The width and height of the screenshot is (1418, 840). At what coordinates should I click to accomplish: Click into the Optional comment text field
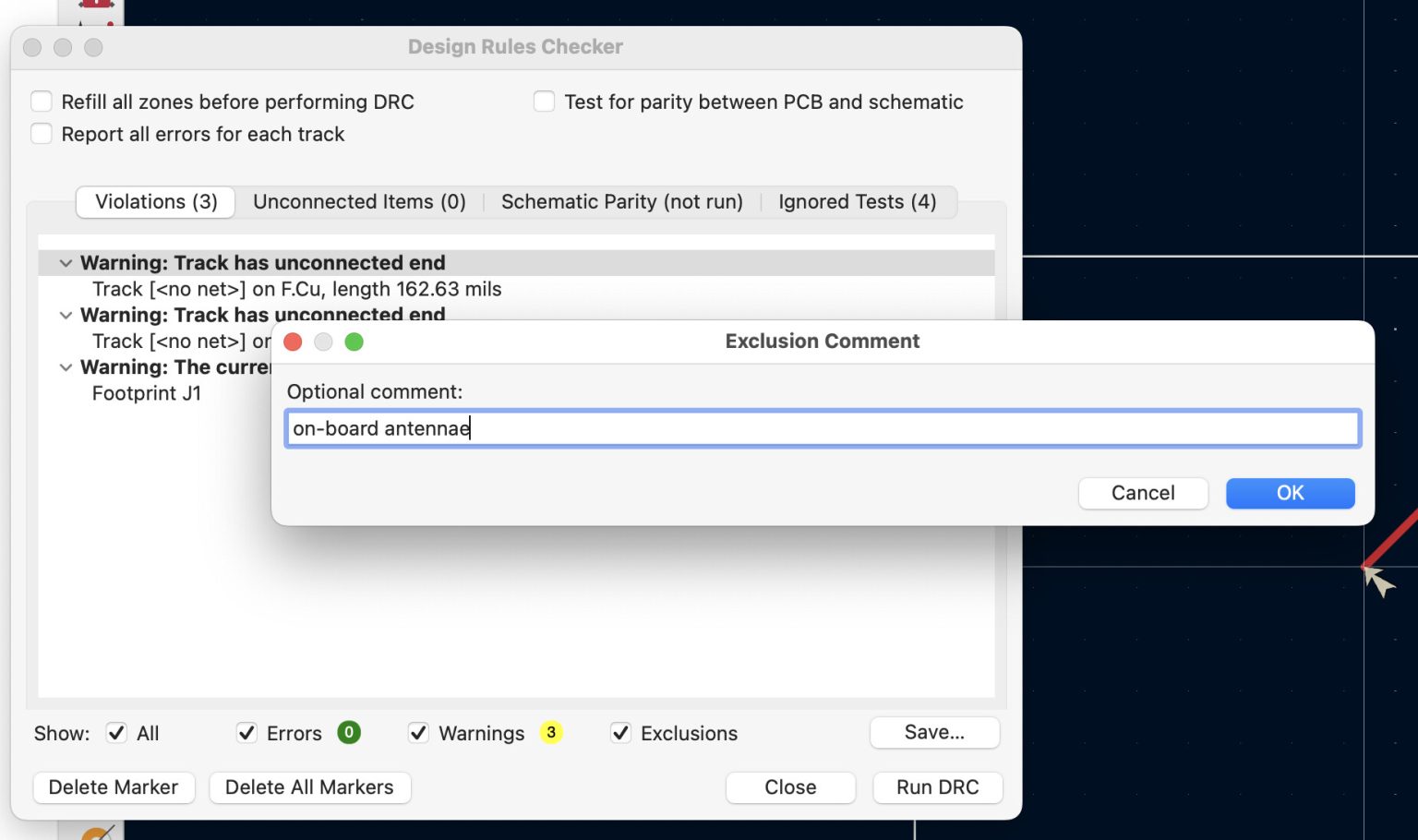pos(822,428)
